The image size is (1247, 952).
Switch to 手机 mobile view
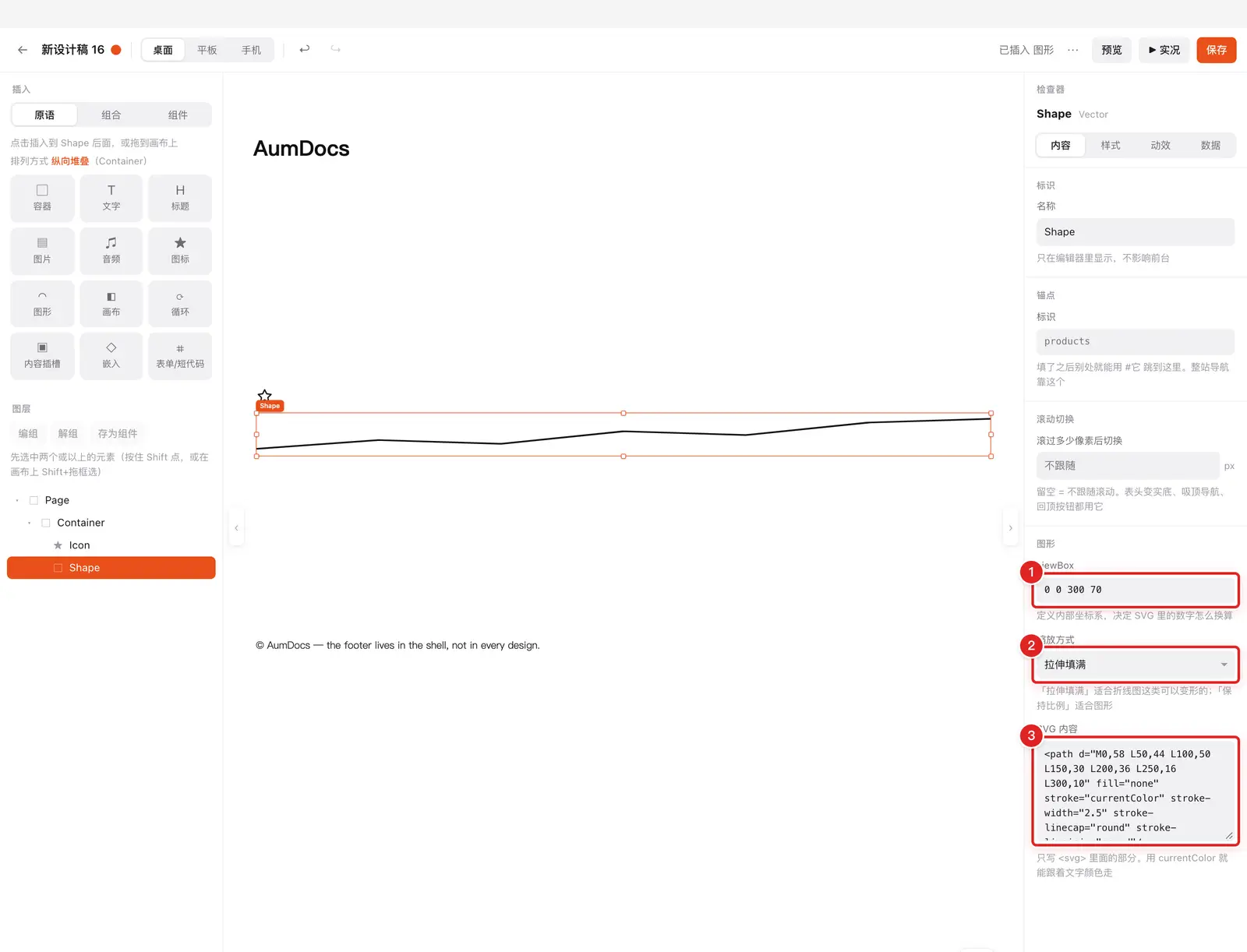(x=251, y=50)
